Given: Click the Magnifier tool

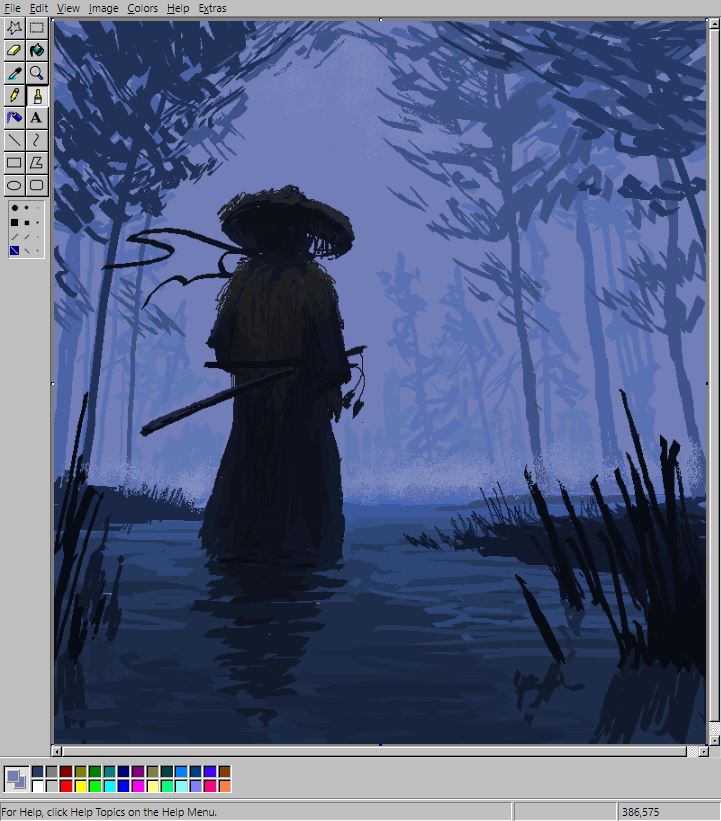Looking at the screenshot, I should (x=37, y=73).
